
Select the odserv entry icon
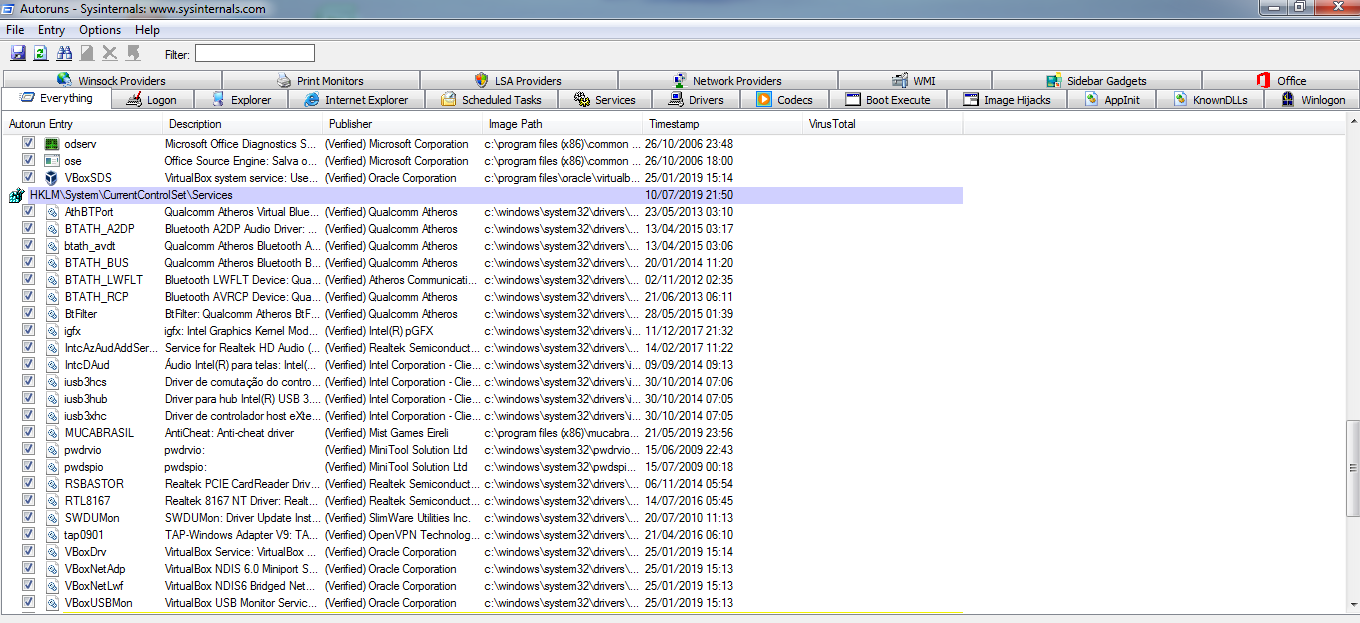click(52, 144)
